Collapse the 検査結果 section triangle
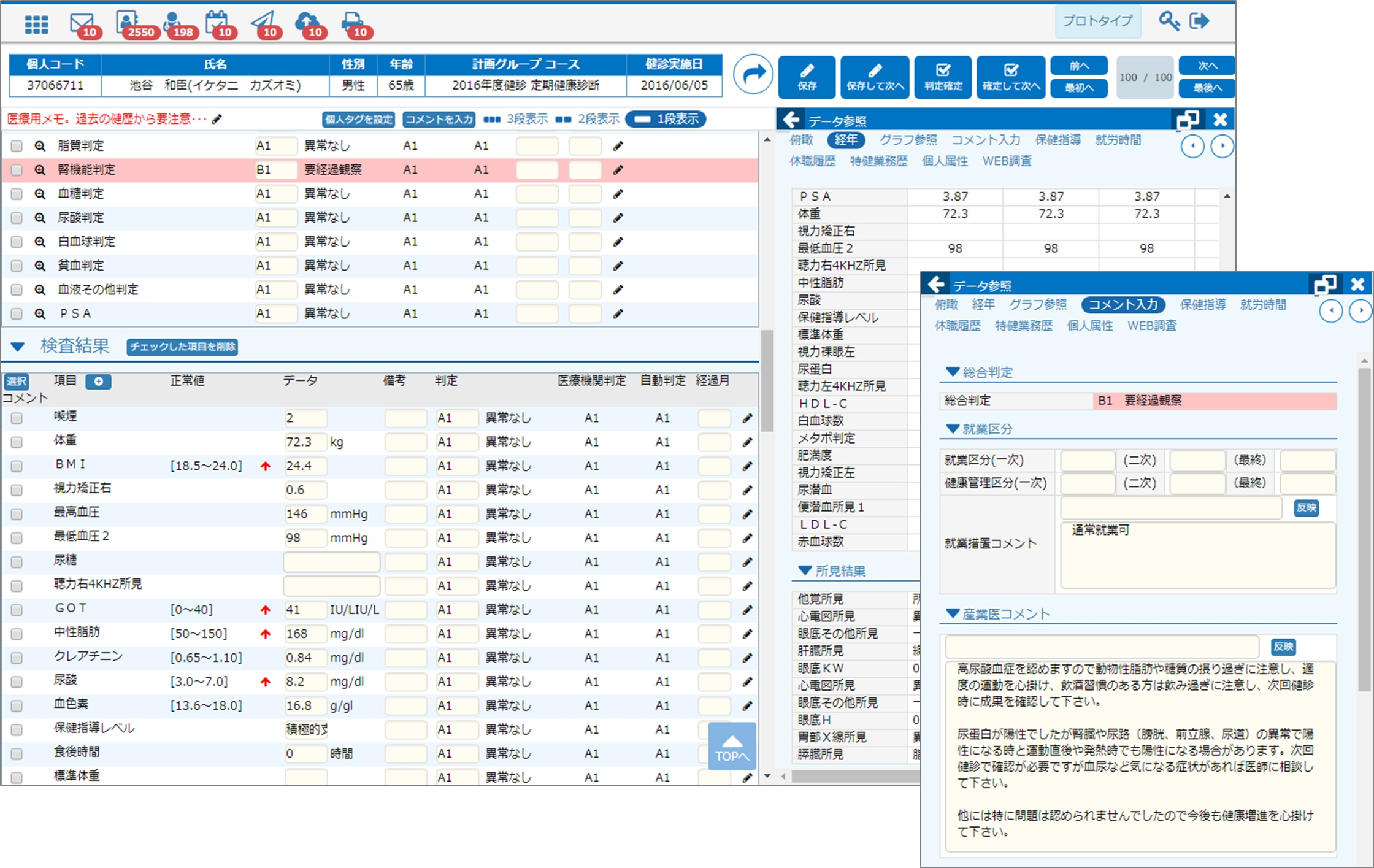Image resolution: width=1374 pixels, height=868 pixels. [x=18, y=347]
